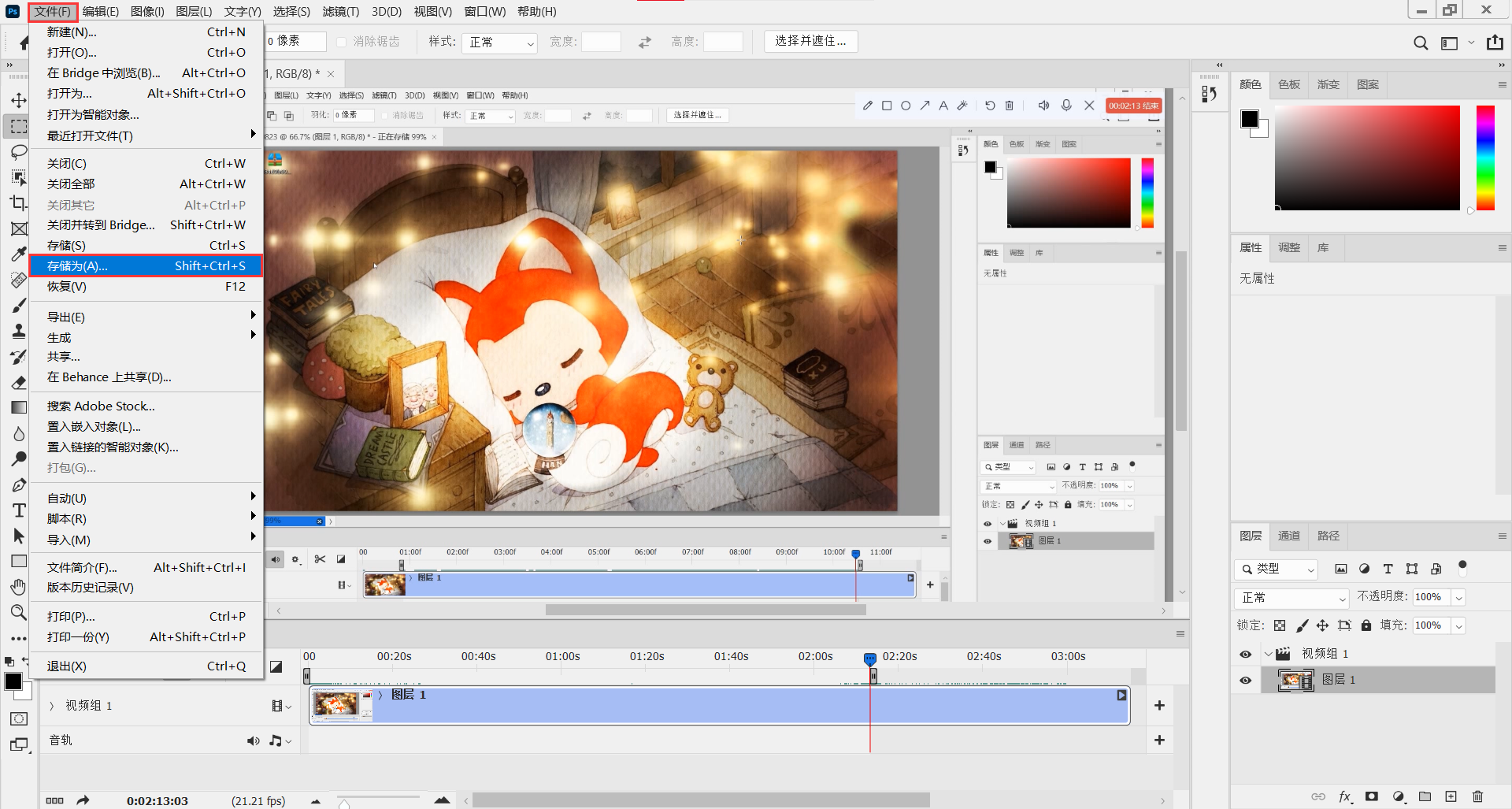This screenshot has height=809, width=1512.
Task: Add audio to 音轨 plus button
Action: [1159, 740]
